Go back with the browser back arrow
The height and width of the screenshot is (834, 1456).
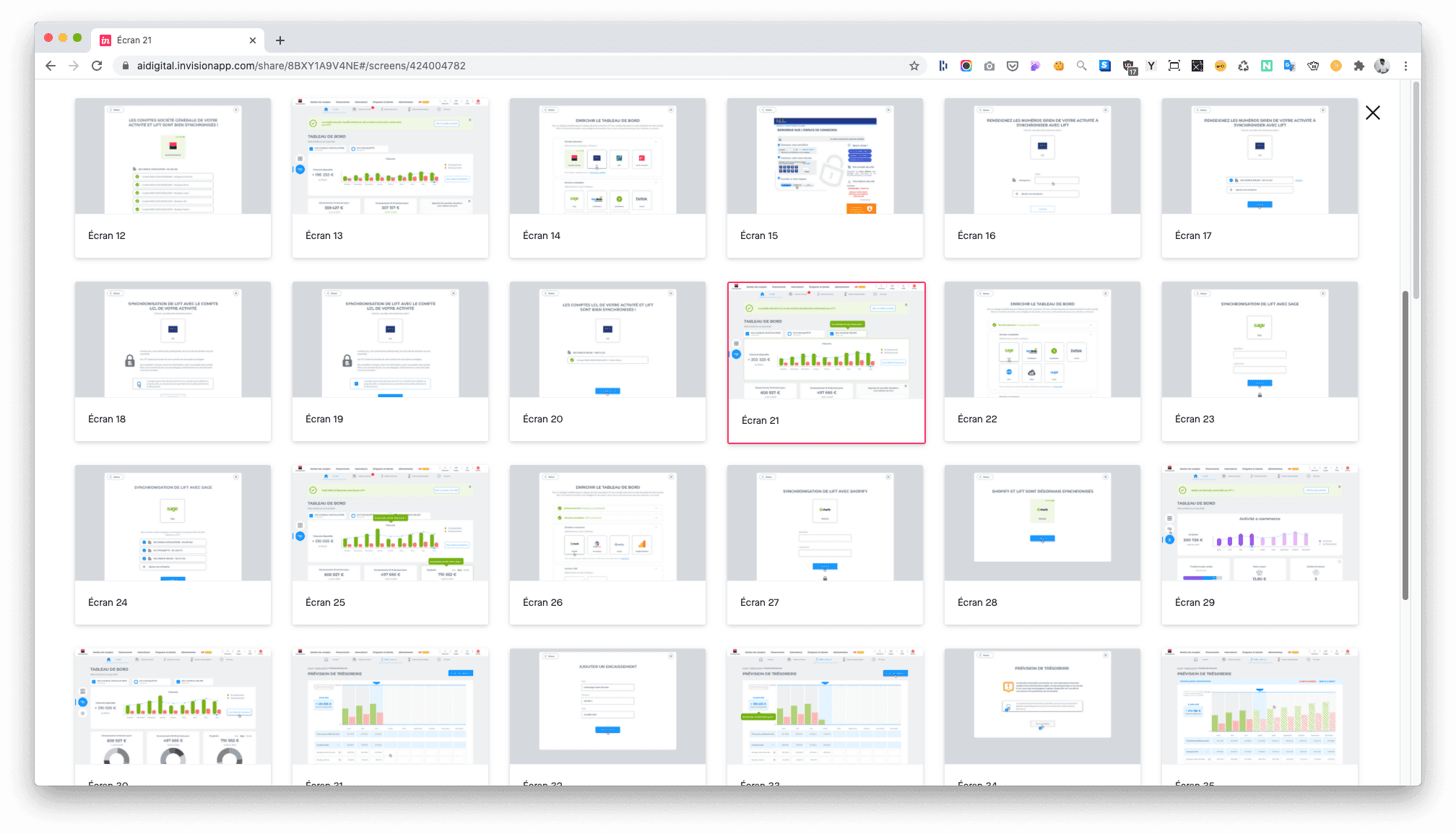[51, 66]
